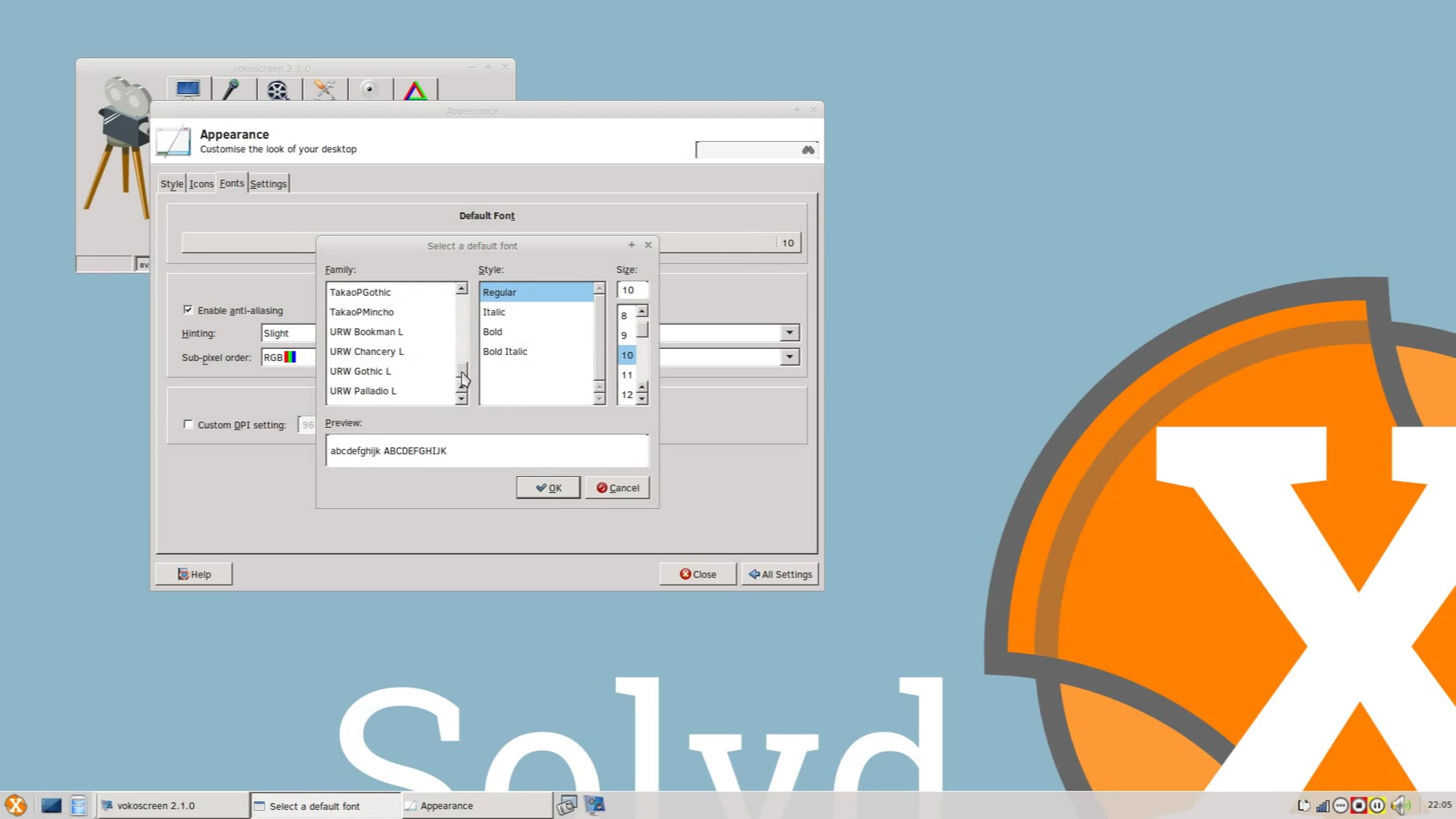Click the Custom DPI value field

coord(307,425)
